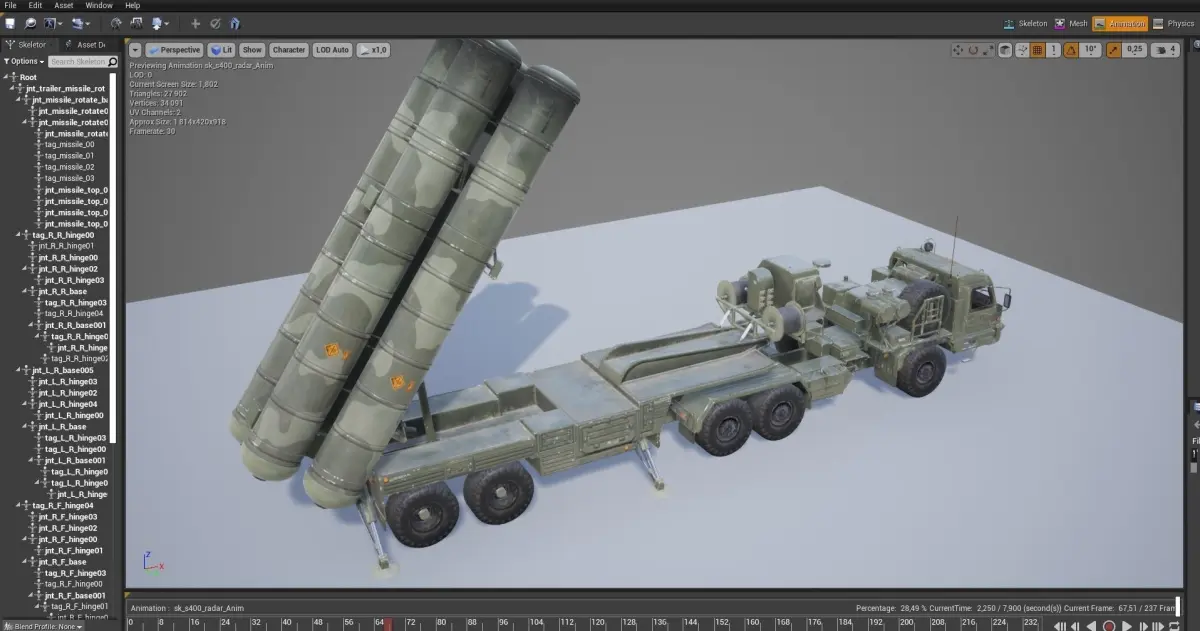Image resolution: width=1200 pixels, height=631 pixels.
Task: Jump to the animation's first frame
Action: (1060, 626)
